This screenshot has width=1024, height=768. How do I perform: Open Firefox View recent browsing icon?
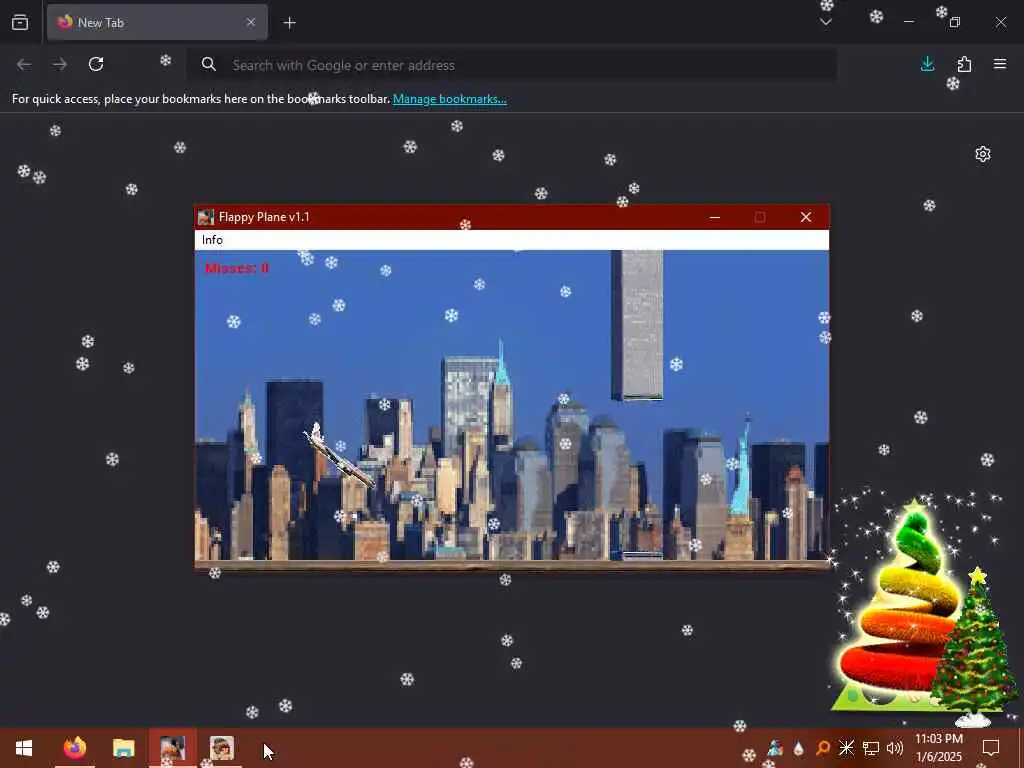point(20,22)
